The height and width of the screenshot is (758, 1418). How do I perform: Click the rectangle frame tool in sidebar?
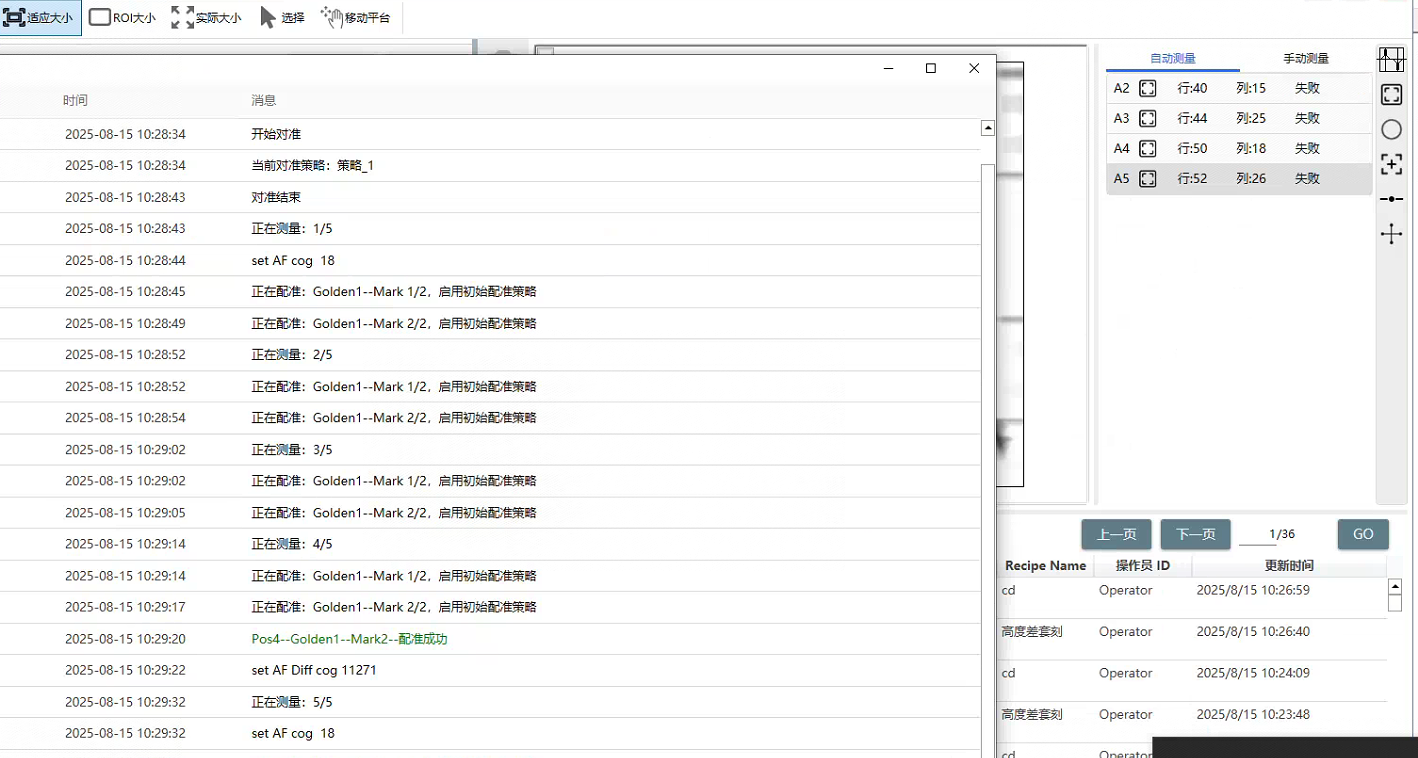pyautogui.click(x=1391, y=95)
